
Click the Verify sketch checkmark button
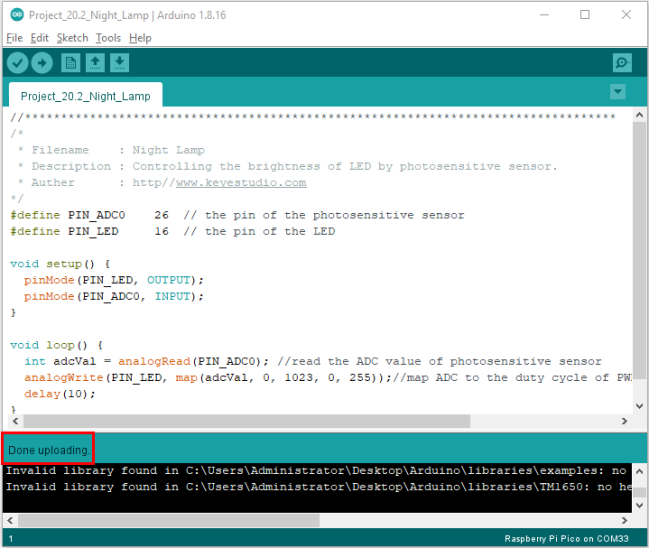click(17, 63)
